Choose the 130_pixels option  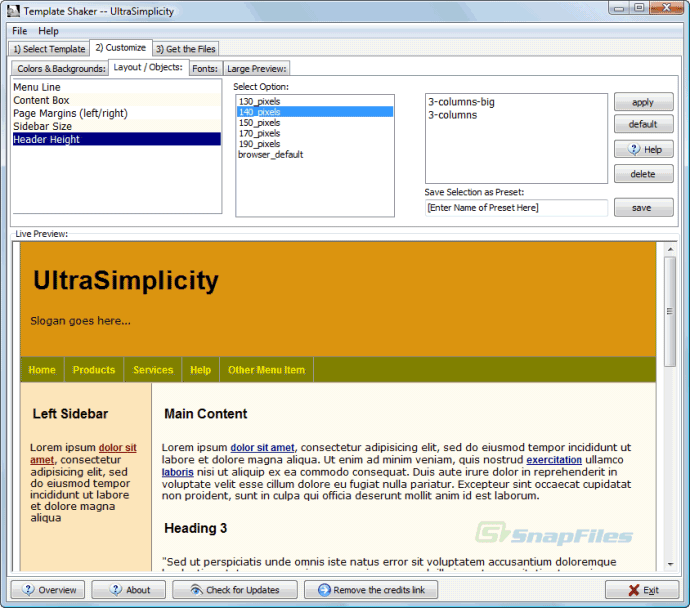tap(315, 101)
